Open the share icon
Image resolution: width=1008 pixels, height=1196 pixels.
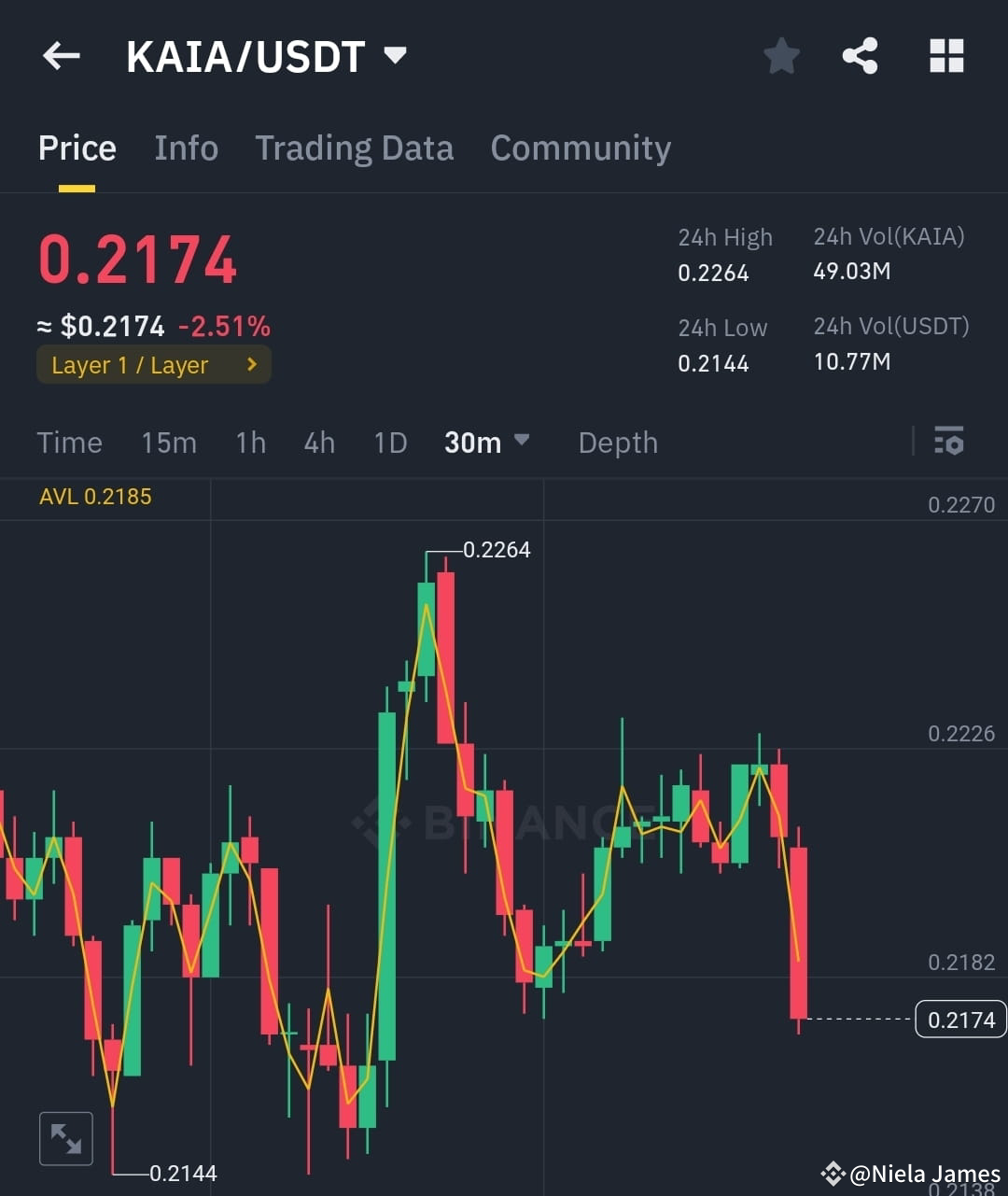(x=860, y=56)
